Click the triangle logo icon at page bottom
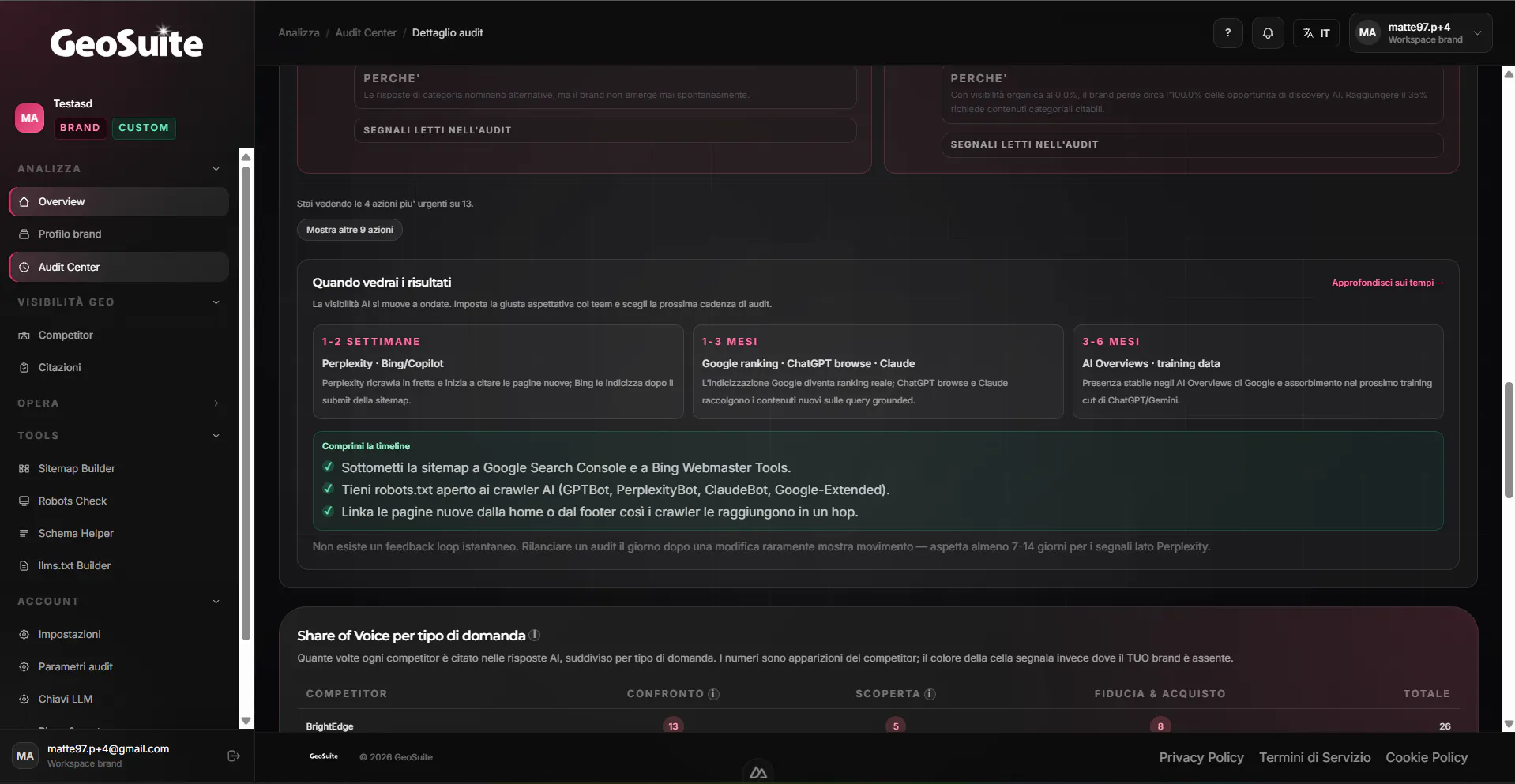The width and height of the screenshot is (1515, 784). coord(758,772)
